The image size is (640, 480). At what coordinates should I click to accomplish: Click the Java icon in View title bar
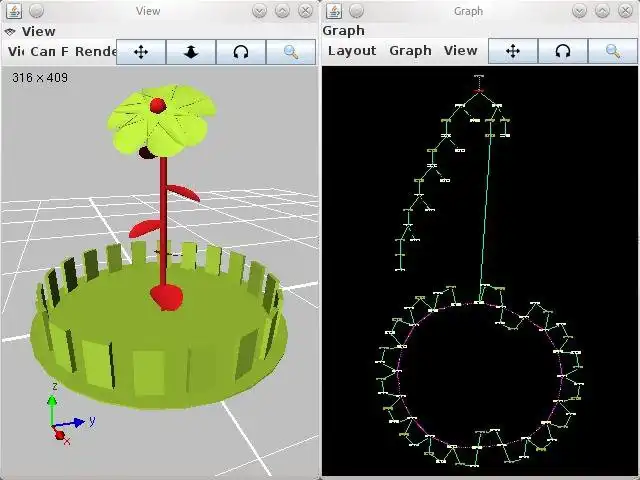(x=14, y=11)
